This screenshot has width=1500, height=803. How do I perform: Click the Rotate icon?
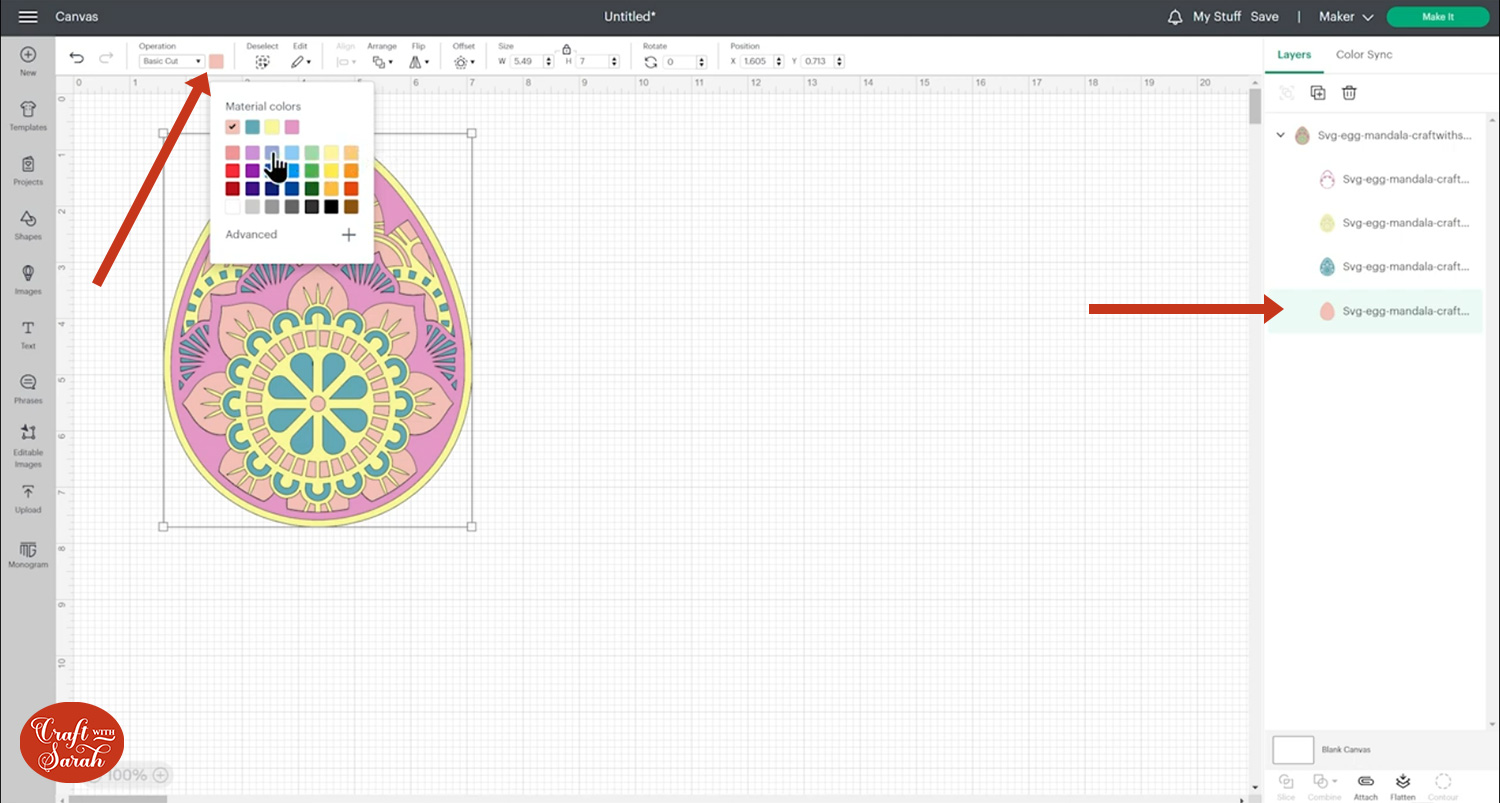pos(650,62)
